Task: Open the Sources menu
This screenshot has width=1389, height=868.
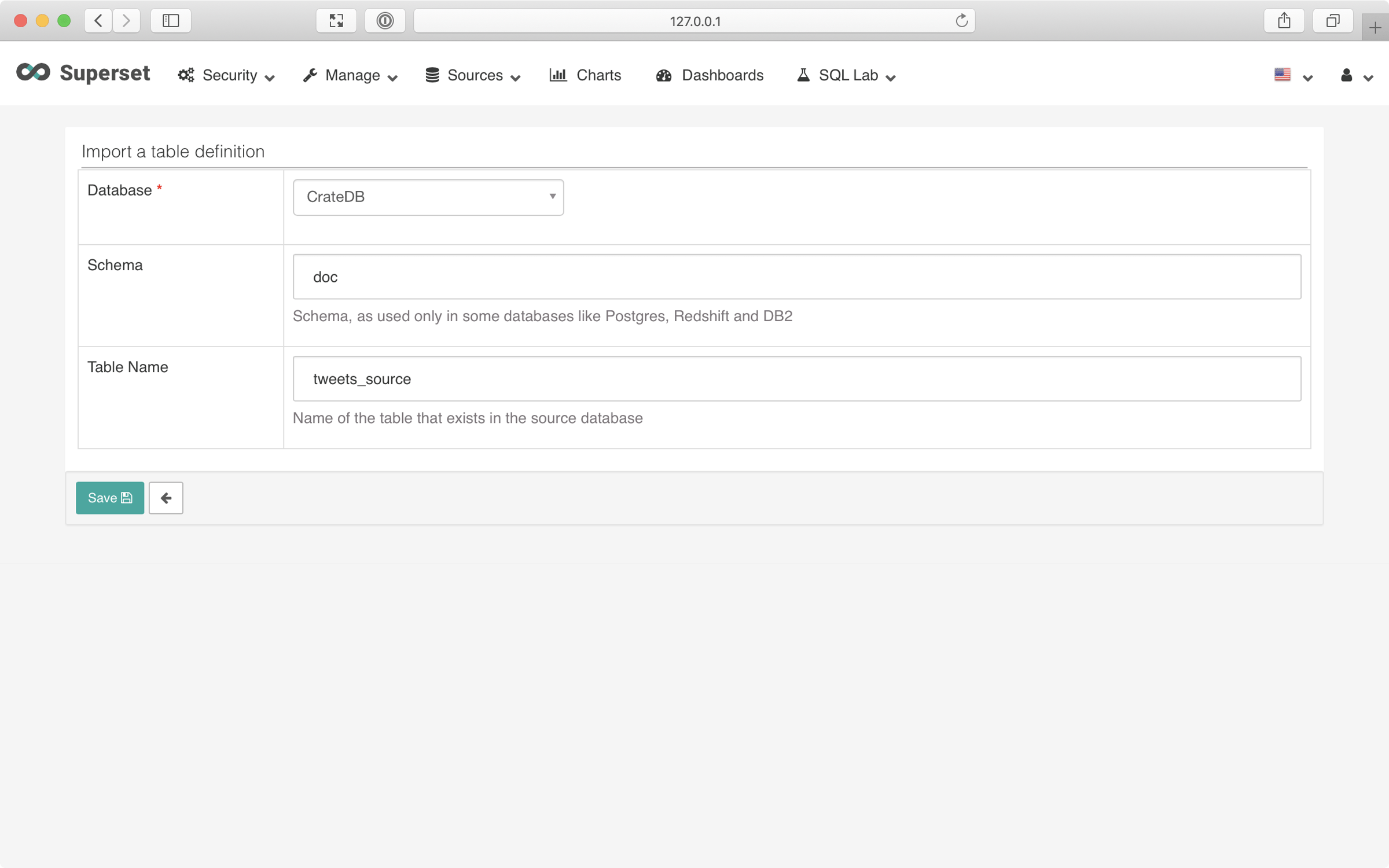Action: coord(475,75)
